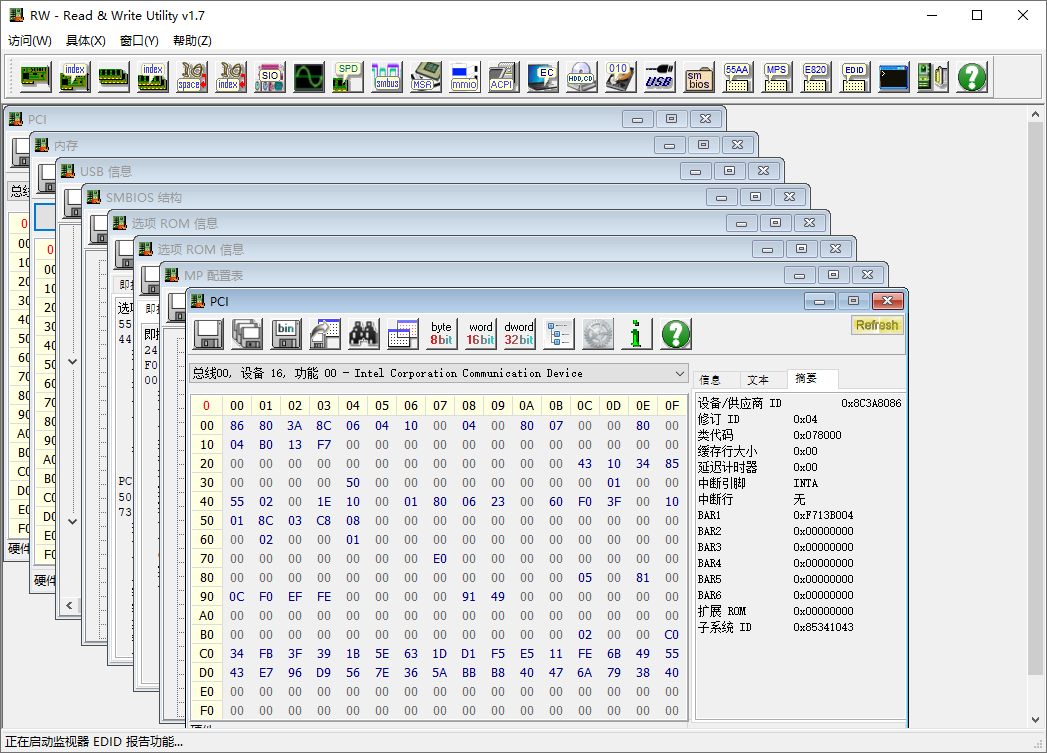The image size is (1047, 753).
Task: Open the ACPI tables tool
Action: pyautogui.click(x=502, y=77)
